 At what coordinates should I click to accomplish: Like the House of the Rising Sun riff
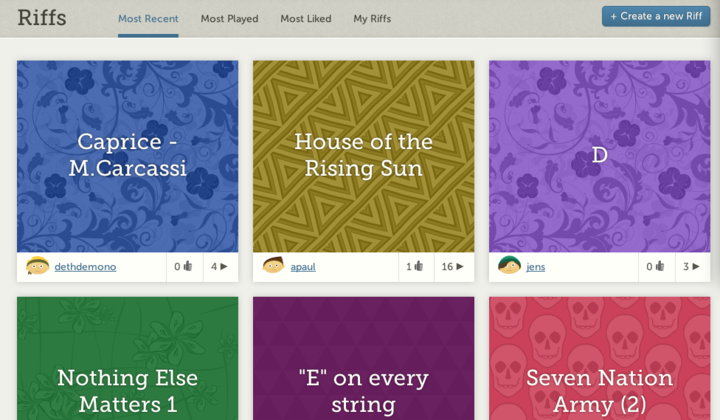click(x=416, y=267)
